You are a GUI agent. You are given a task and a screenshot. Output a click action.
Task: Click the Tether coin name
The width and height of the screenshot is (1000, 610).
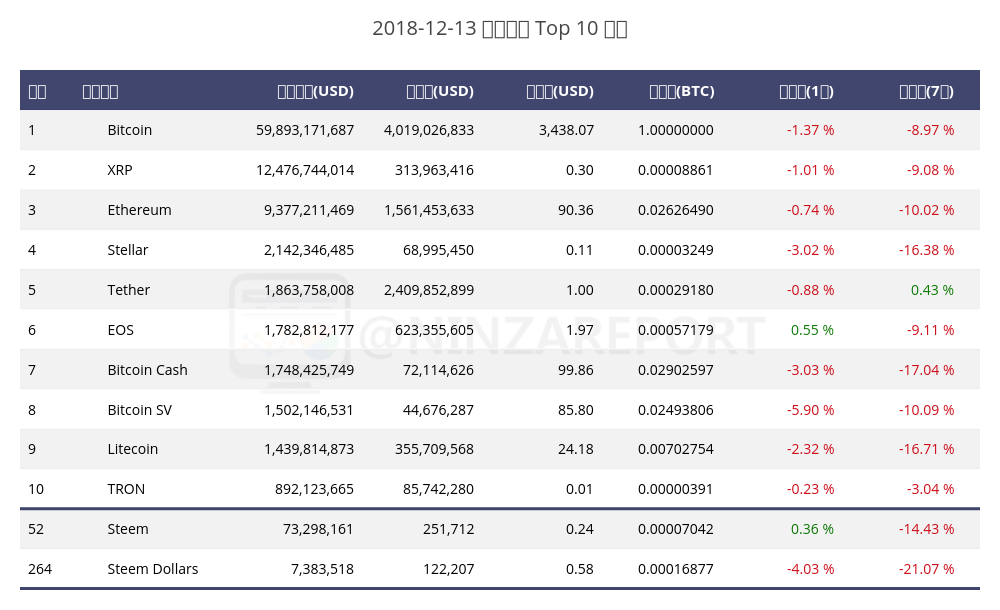point(128,290)
